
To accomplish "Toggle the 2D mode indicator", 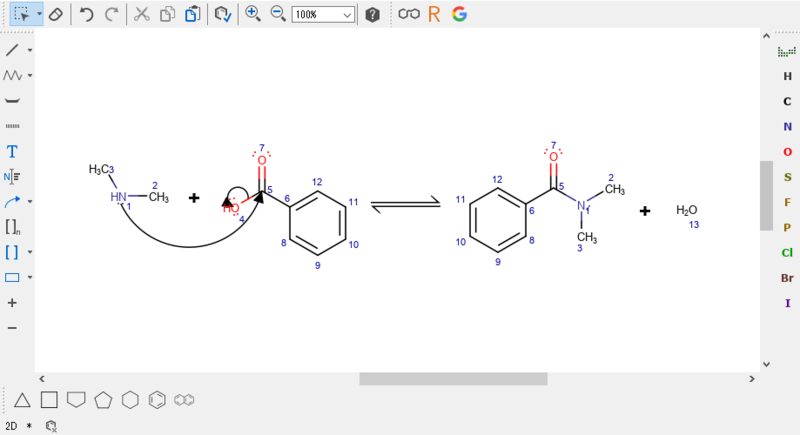I will click(11, 426).
